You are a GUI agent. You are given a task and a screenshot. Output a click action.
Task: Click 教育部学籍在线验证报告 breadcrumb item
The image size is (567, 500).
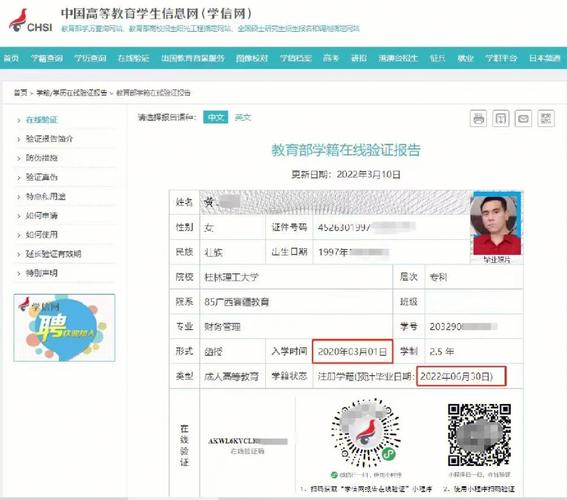(x=153, y=93)
